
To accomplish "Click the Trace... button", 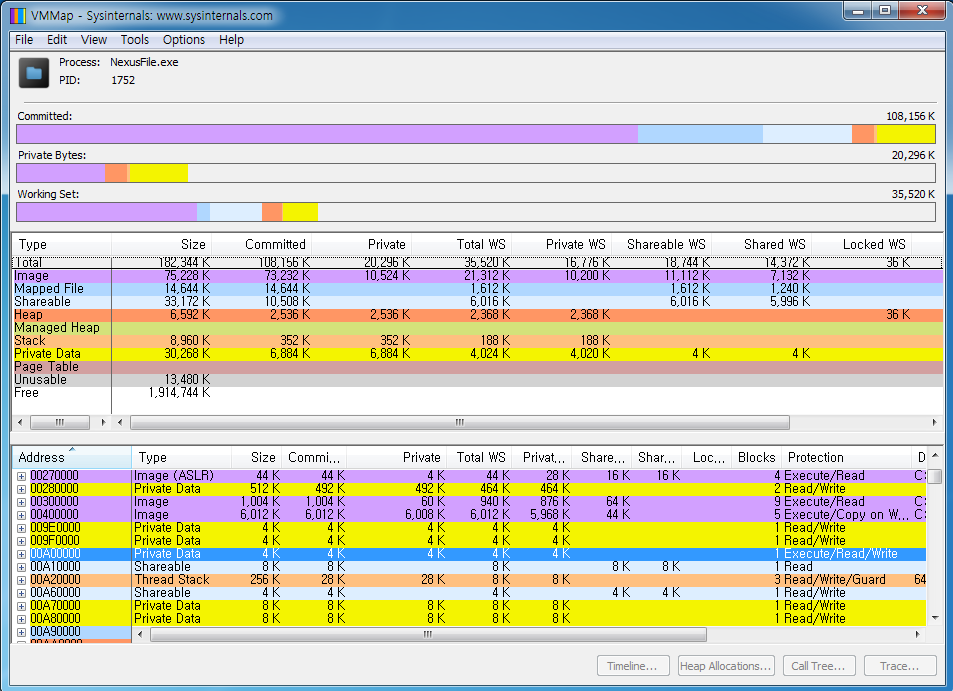I will [900, 665].
